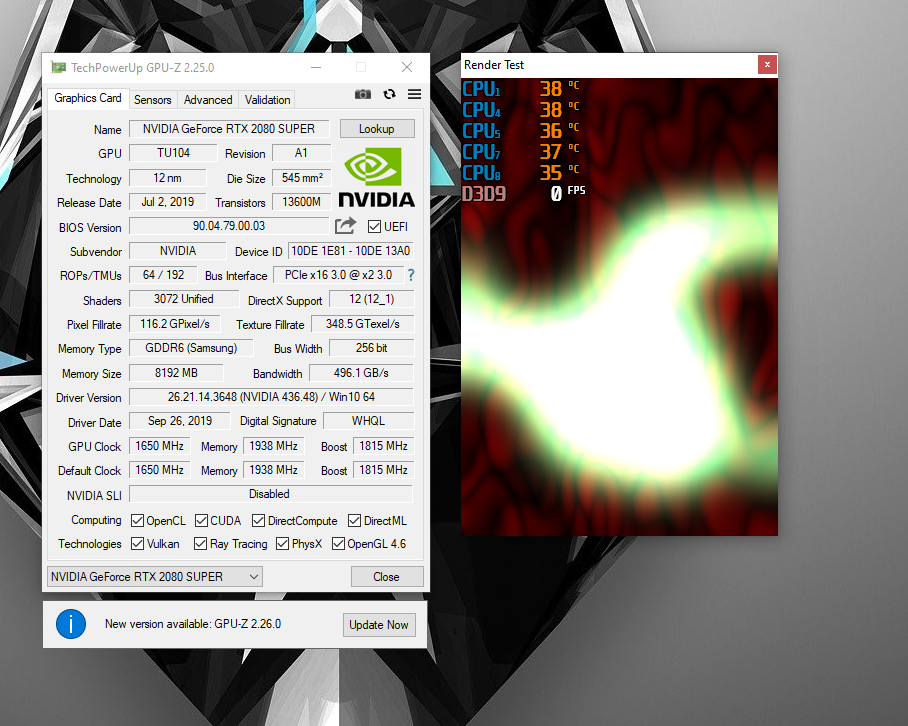The height and width of the screenshot is (726, 908).
Task: Toggle the DirectCompute checkbox
Action: pos(258,520)
